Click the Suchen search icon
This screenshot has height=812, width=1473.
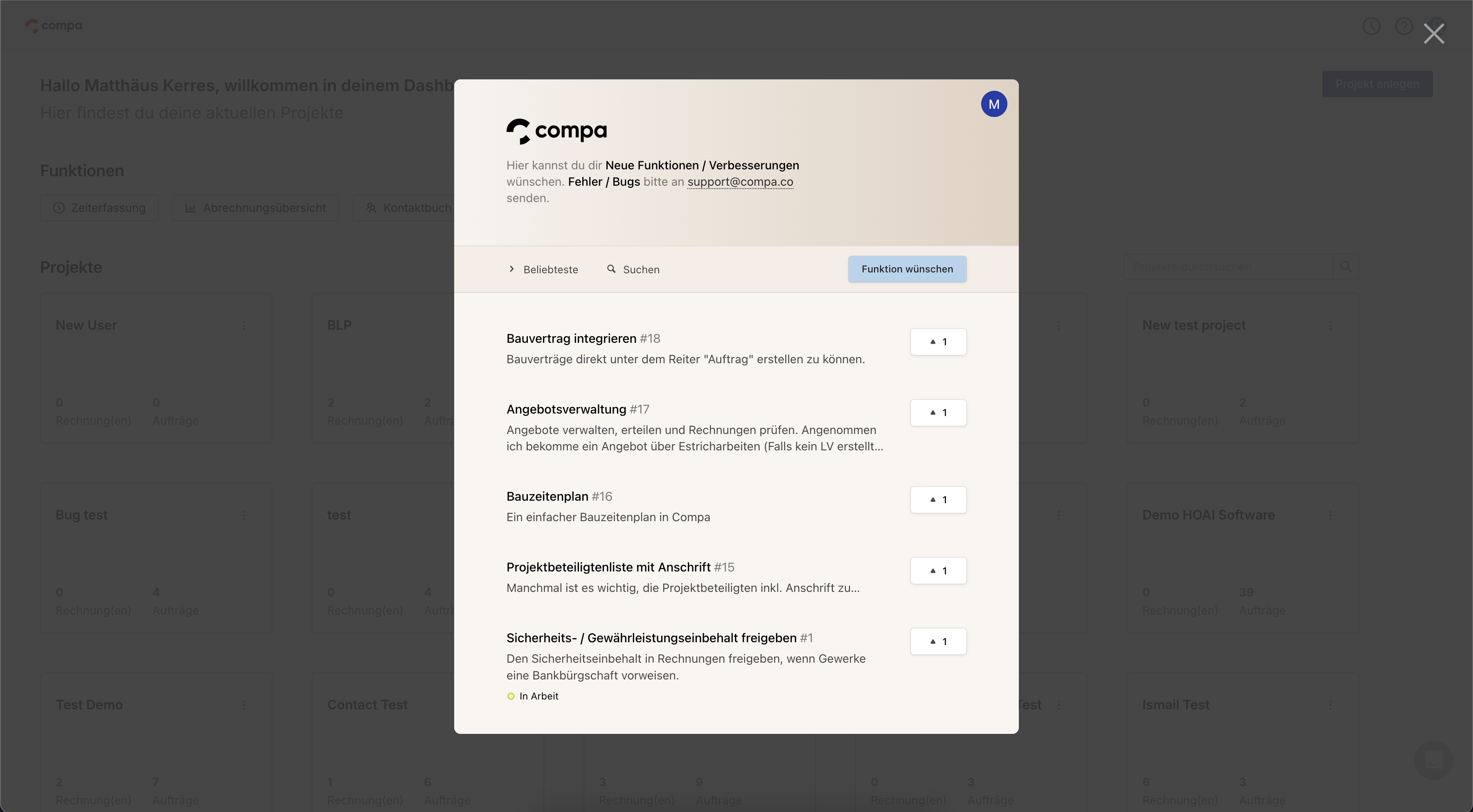(x=611, y=269)
